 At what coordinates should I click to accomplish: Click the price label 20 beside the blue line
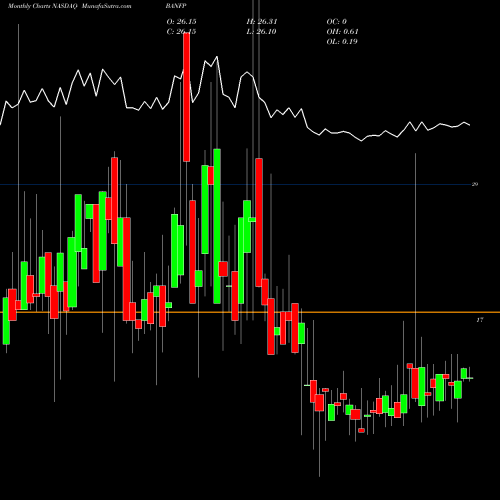pyautogui.click(x=475, y=184)
